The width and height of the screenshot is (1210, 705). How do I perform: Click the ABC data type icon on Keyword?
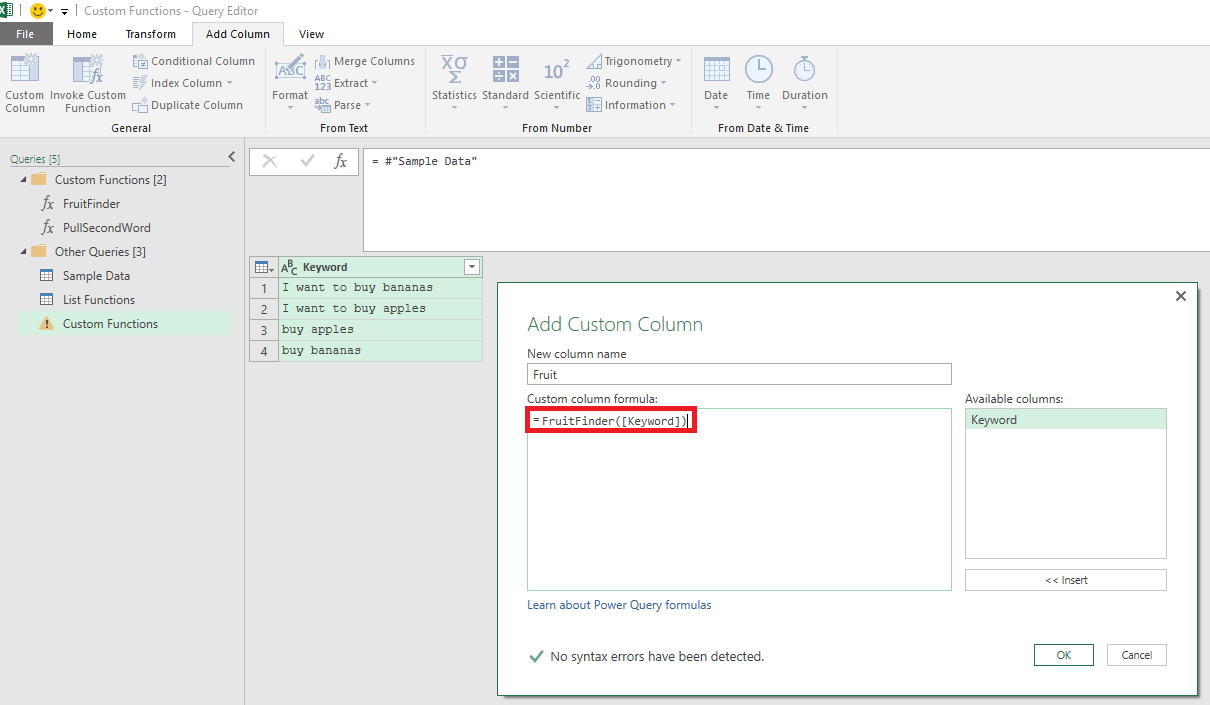click(x=289, y=267)
